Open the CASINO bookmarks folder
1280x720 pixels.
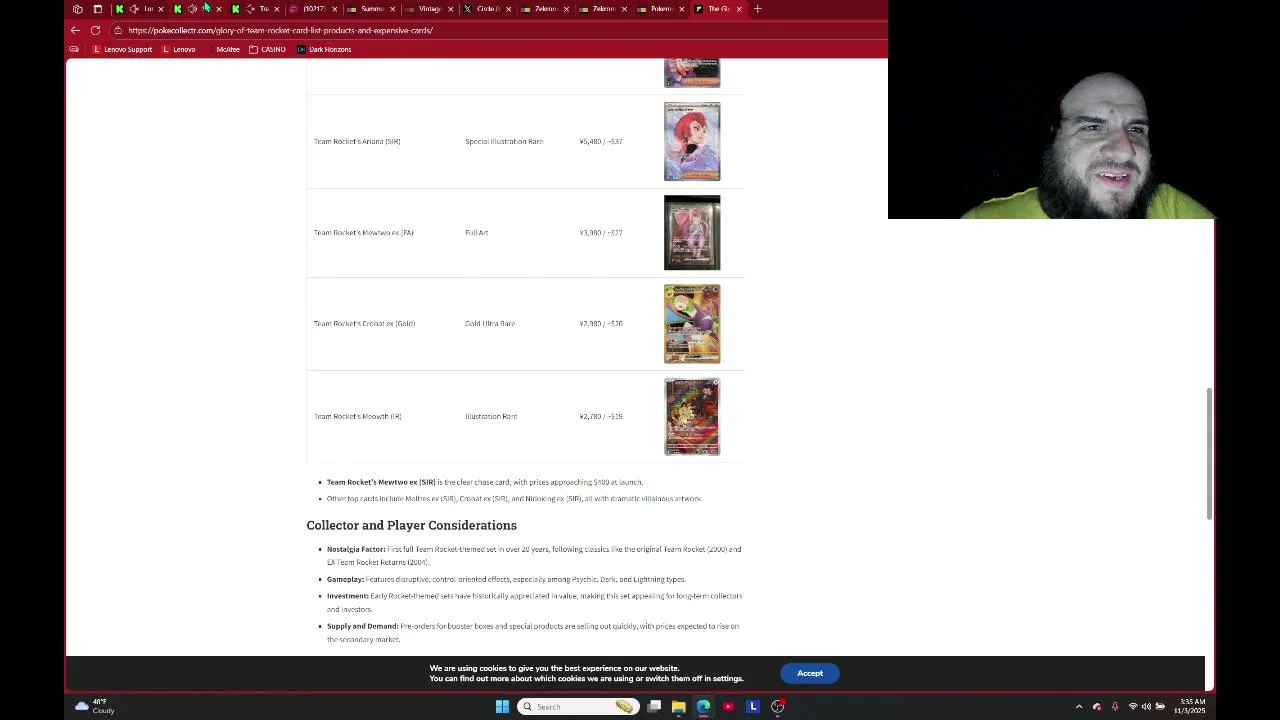click(x=268, y=49)
